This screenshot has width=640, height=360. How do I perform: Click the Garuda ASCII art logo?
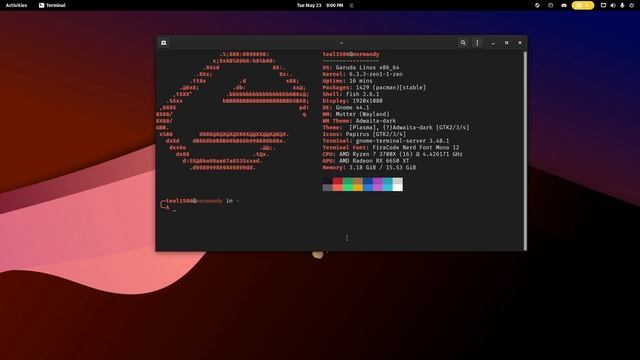coord(233,111)
